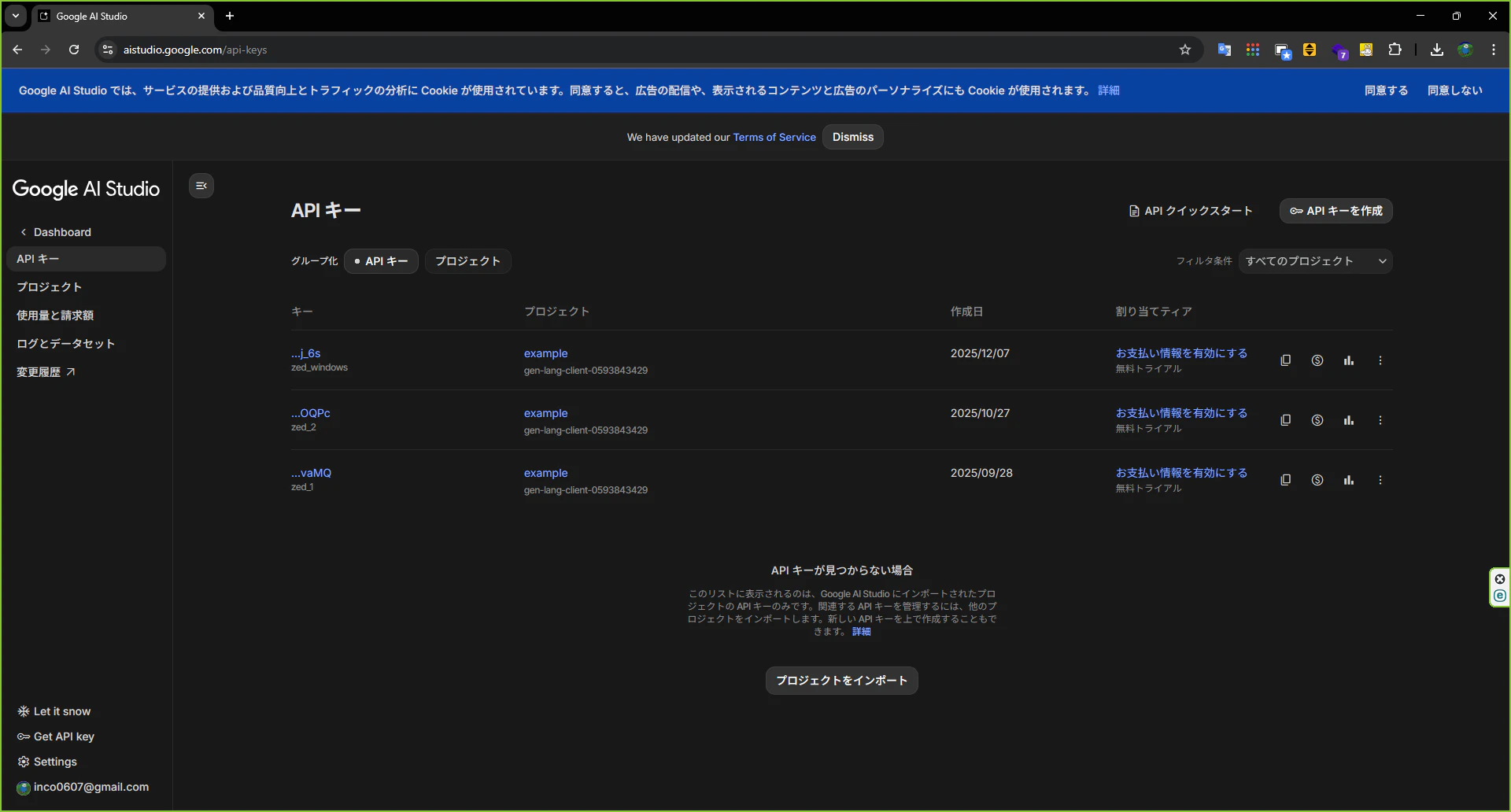Toggle Let it snow effect

54,711
